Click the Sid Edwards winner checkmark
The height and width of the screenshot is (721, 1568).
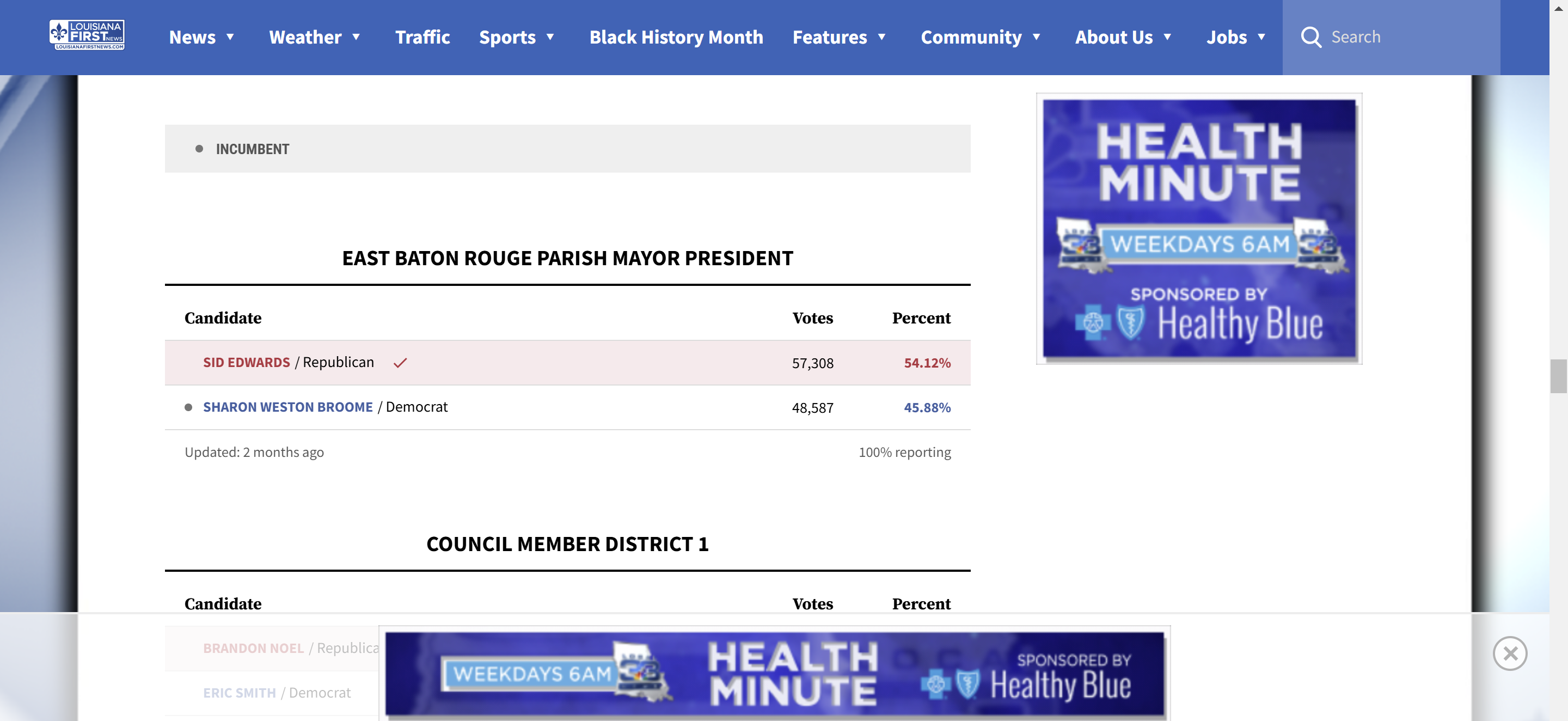[x=400, y=363]
